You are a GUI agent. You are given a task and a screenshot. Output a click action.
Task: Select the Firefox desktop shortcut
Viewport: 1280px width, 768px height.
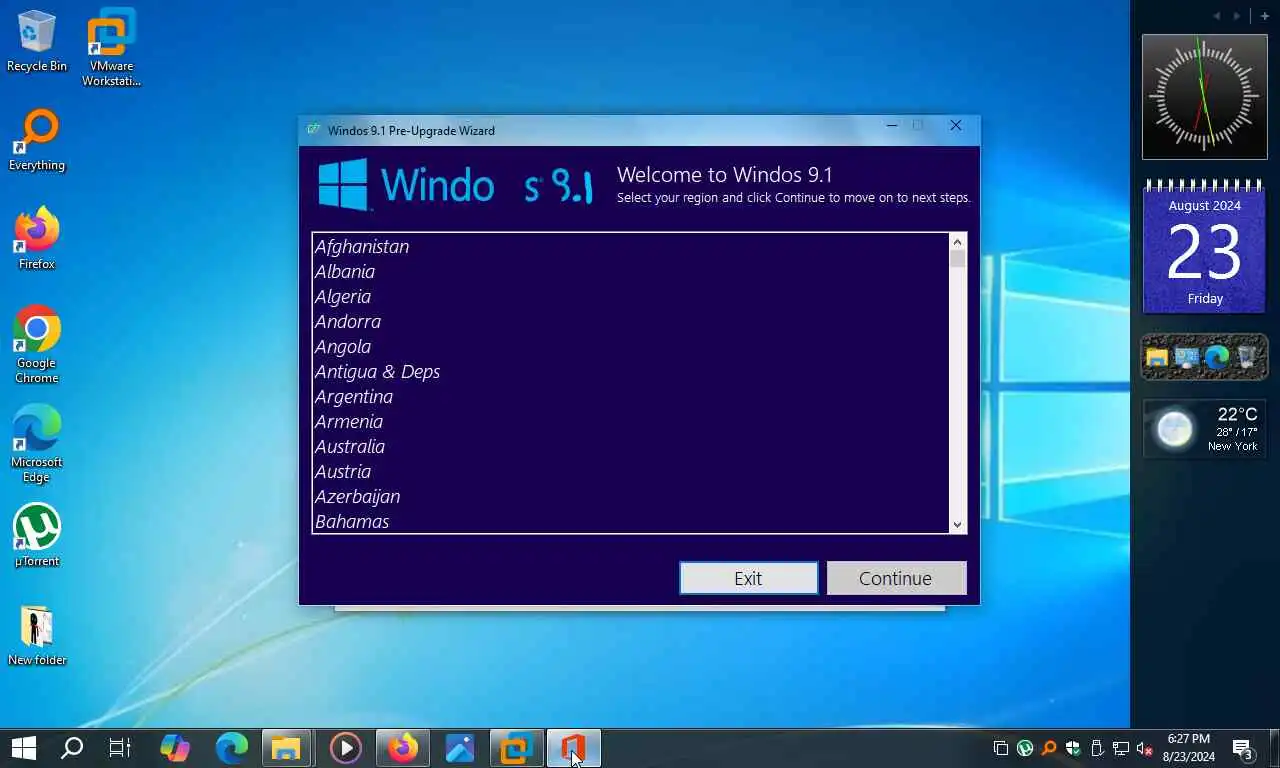pyautogui.click(x=37, y=239)
